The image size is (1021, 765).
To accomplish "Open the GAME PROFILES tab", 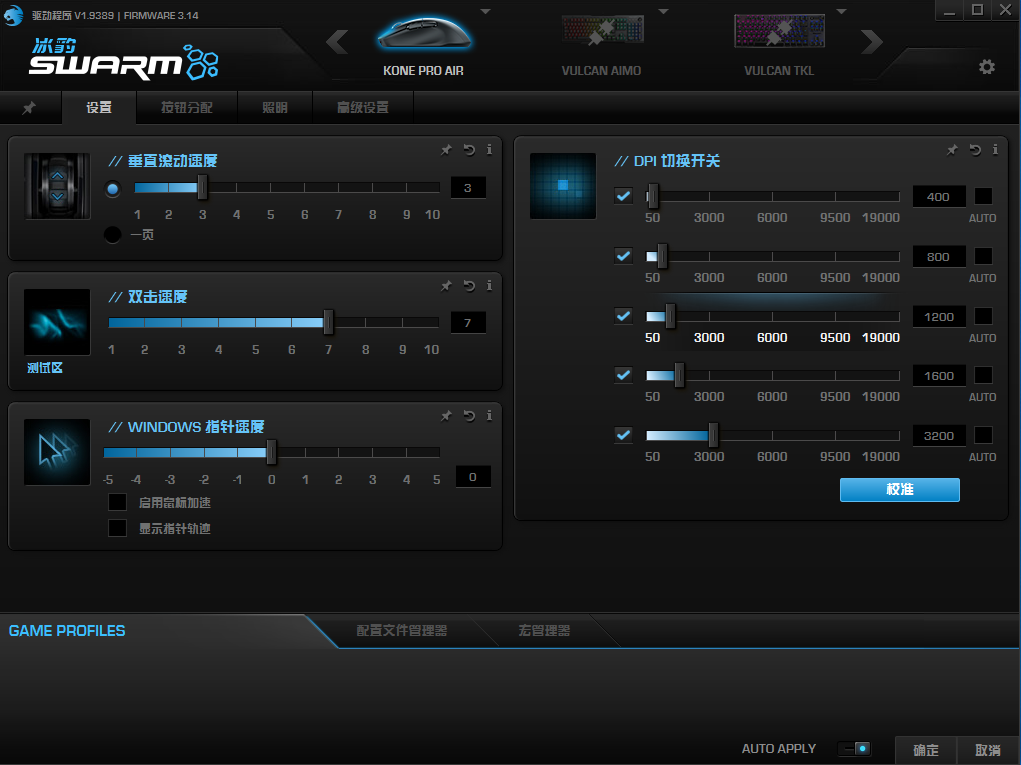I will pyautogui.click(x=67, y=631).
